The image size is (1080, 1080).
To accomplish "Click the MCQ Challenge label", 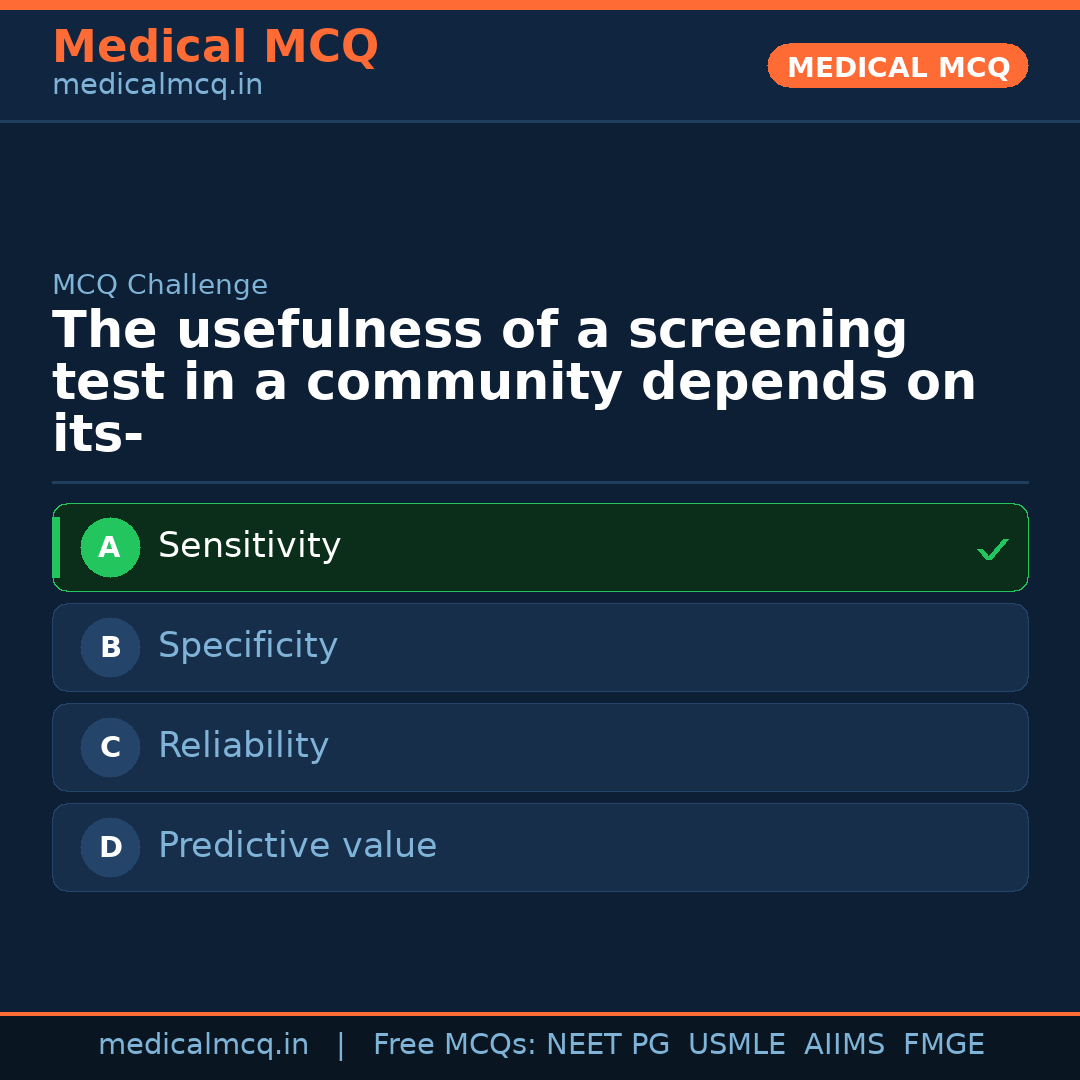I will click(160, 285).
